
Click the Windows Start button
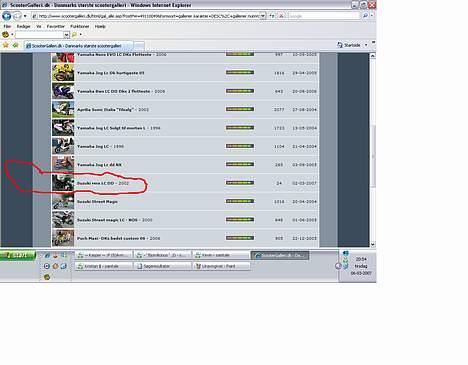18,255
